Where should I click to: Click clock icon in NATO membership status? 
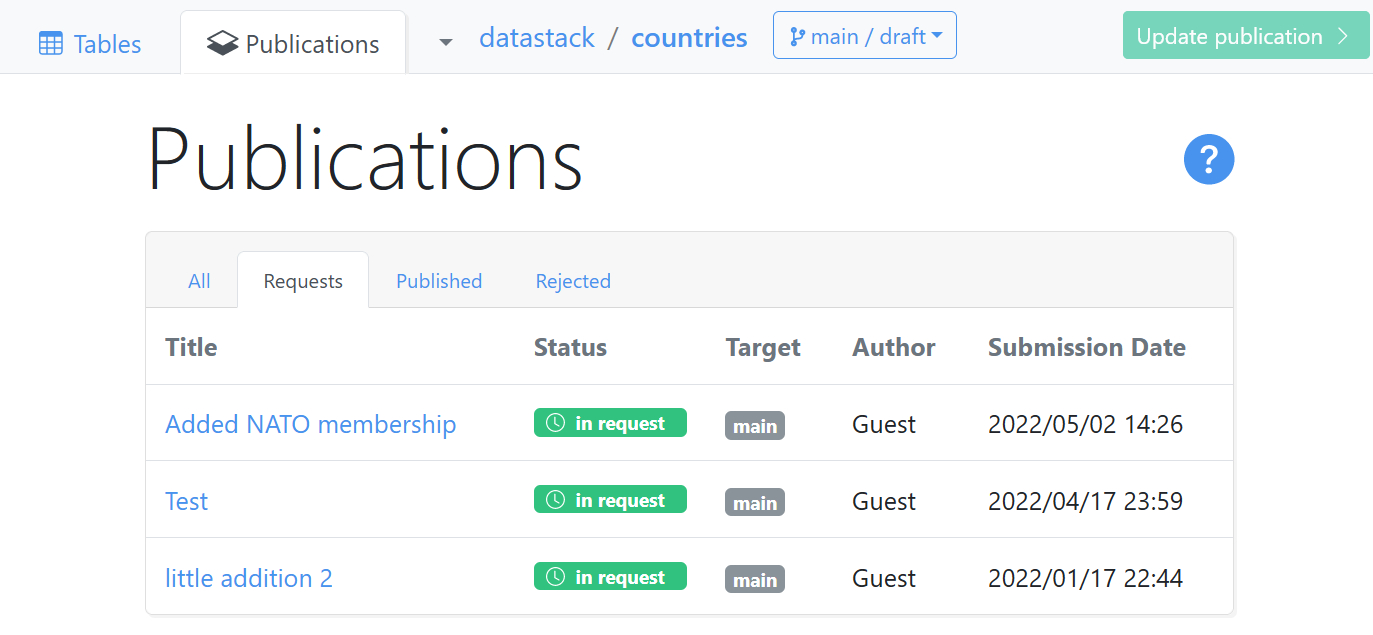(x=555, y=423)
